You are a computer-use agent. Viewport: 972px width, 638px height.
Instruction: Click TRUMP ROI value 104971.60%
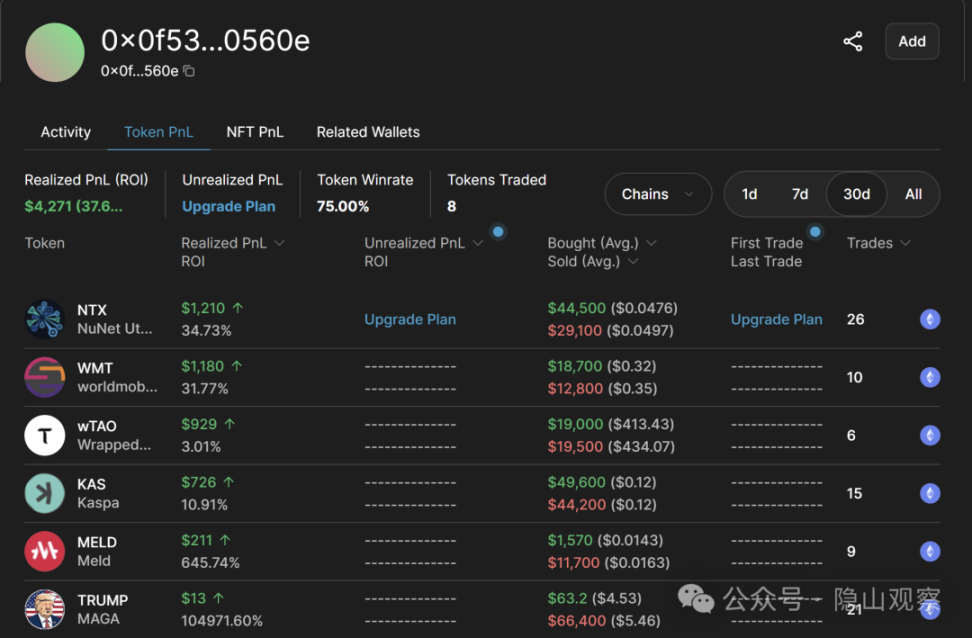tap(222, 621)
